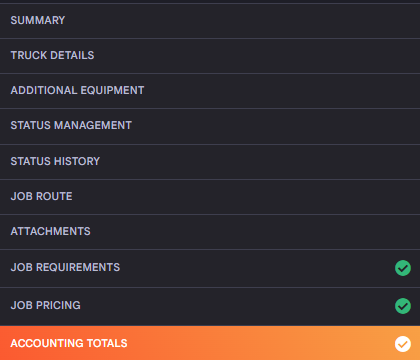Open the Truck Details section
Viewport: 420px width, 360px height.
point(210,56)
